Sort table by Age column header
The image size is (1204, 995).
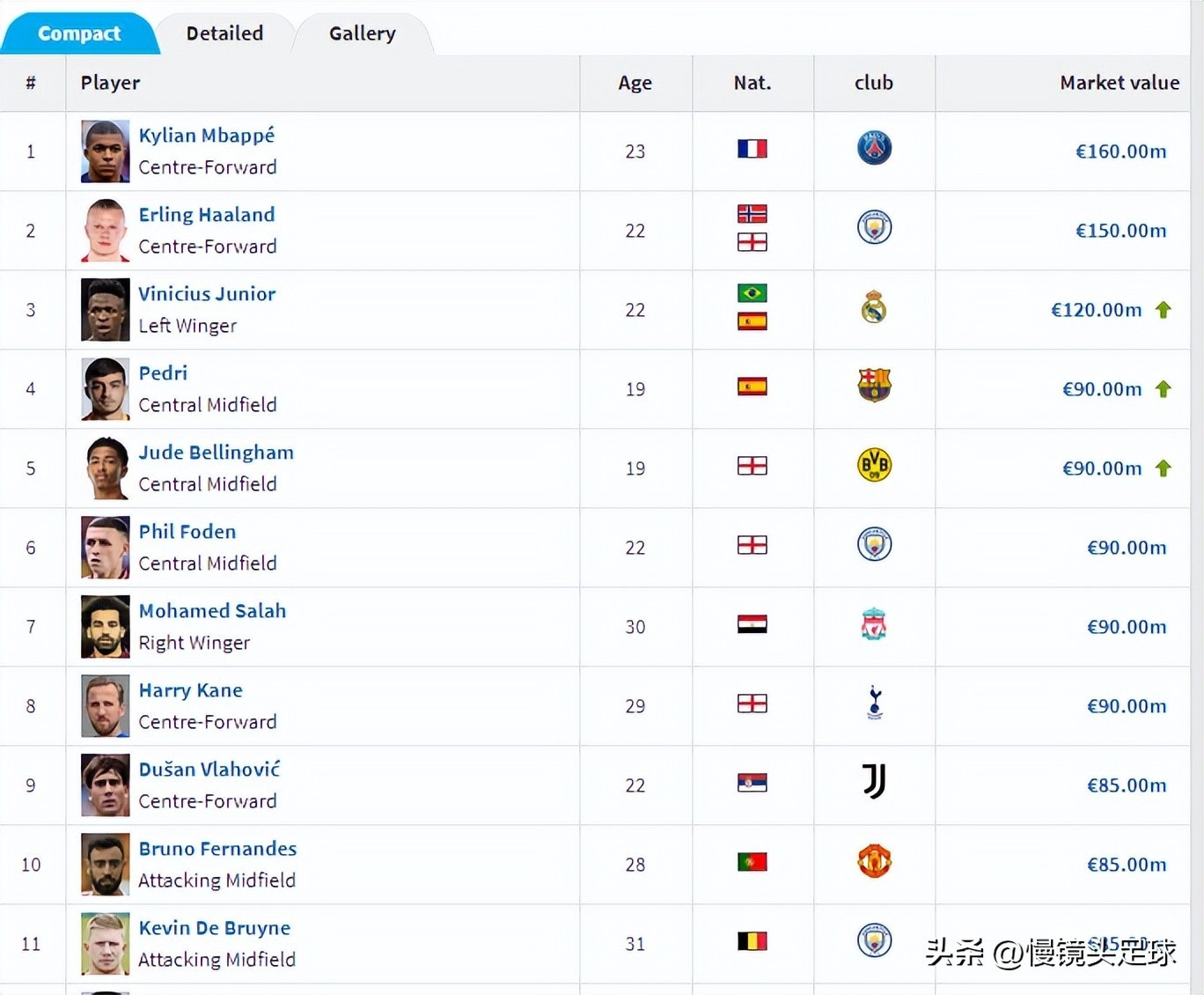pos(635,83)
